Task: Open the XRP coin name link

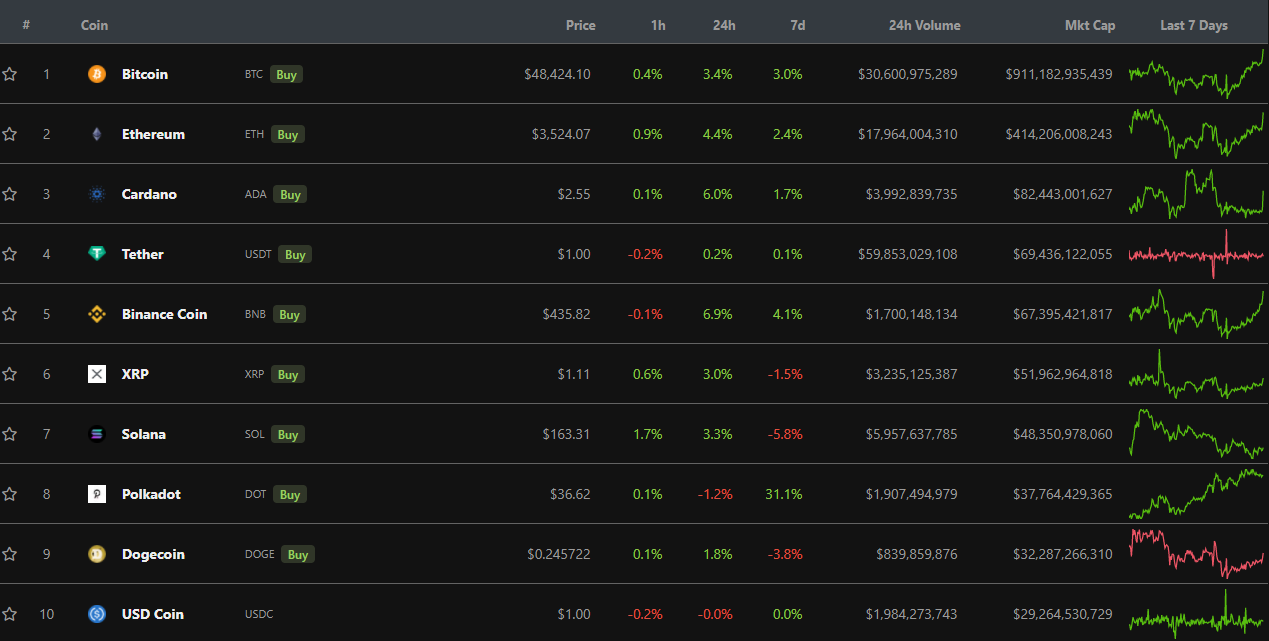Action: 135,374
